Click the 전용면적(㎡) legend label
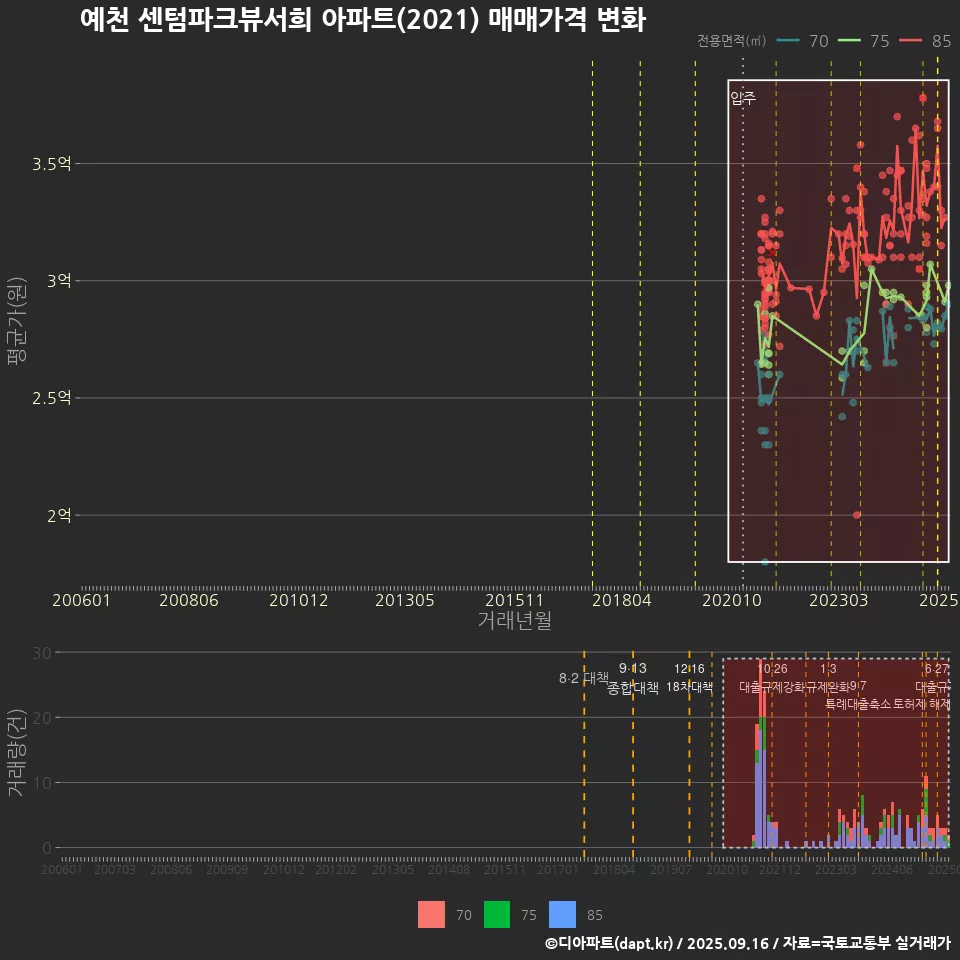Screen dimensions: 960x960 732,40
